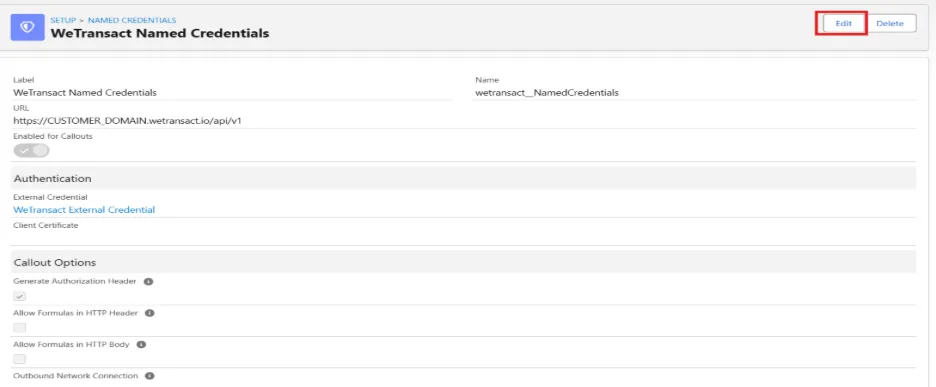Select the Label value WeTransact Named Credentials

[85, 93]
